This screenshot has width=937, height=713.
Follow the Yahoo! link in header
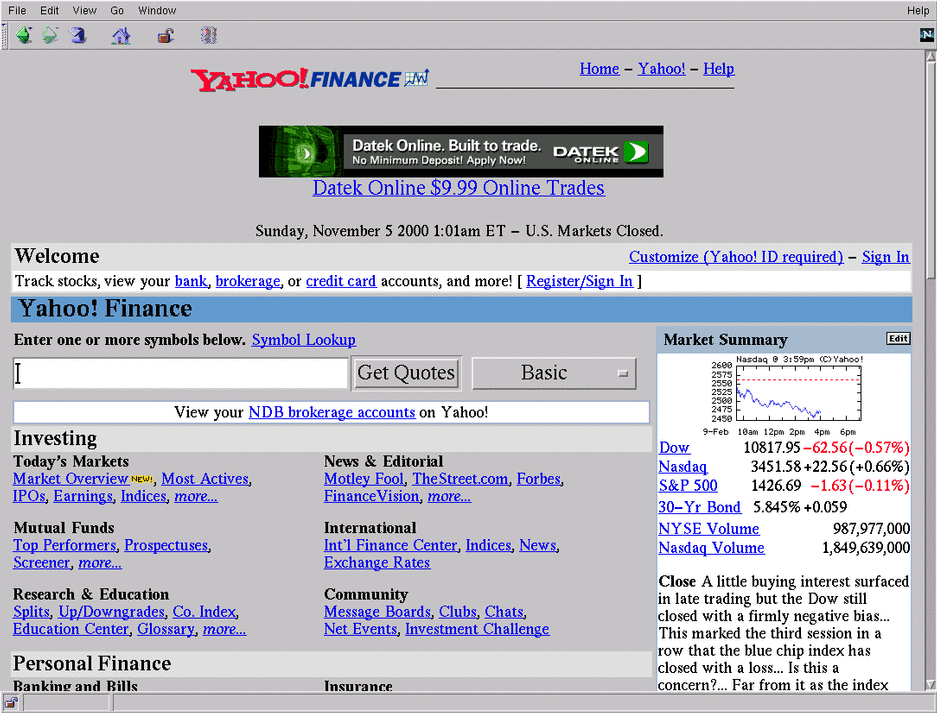662,69
